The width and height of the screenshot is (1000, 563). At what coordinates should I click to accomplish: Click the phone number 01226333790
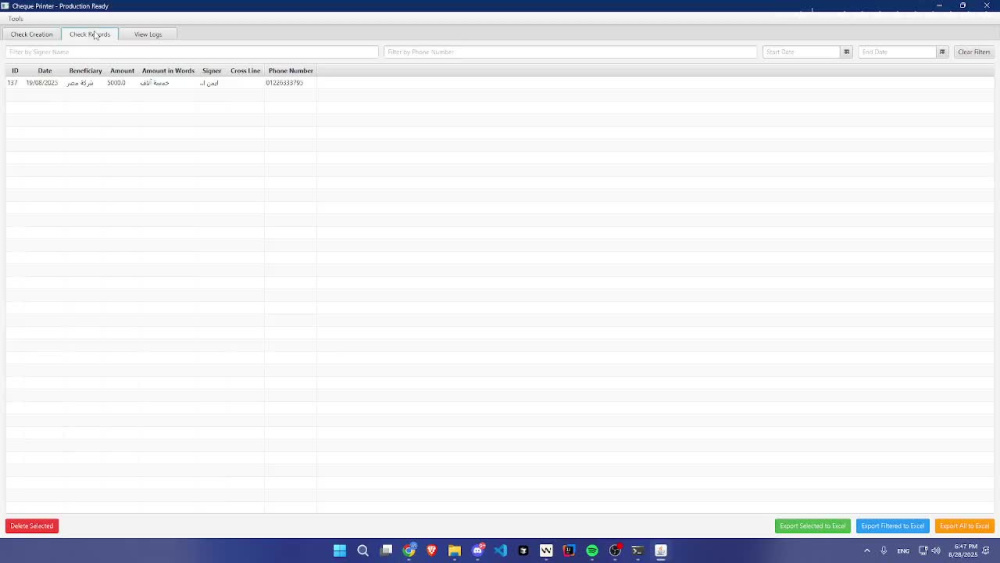point(284,83)
